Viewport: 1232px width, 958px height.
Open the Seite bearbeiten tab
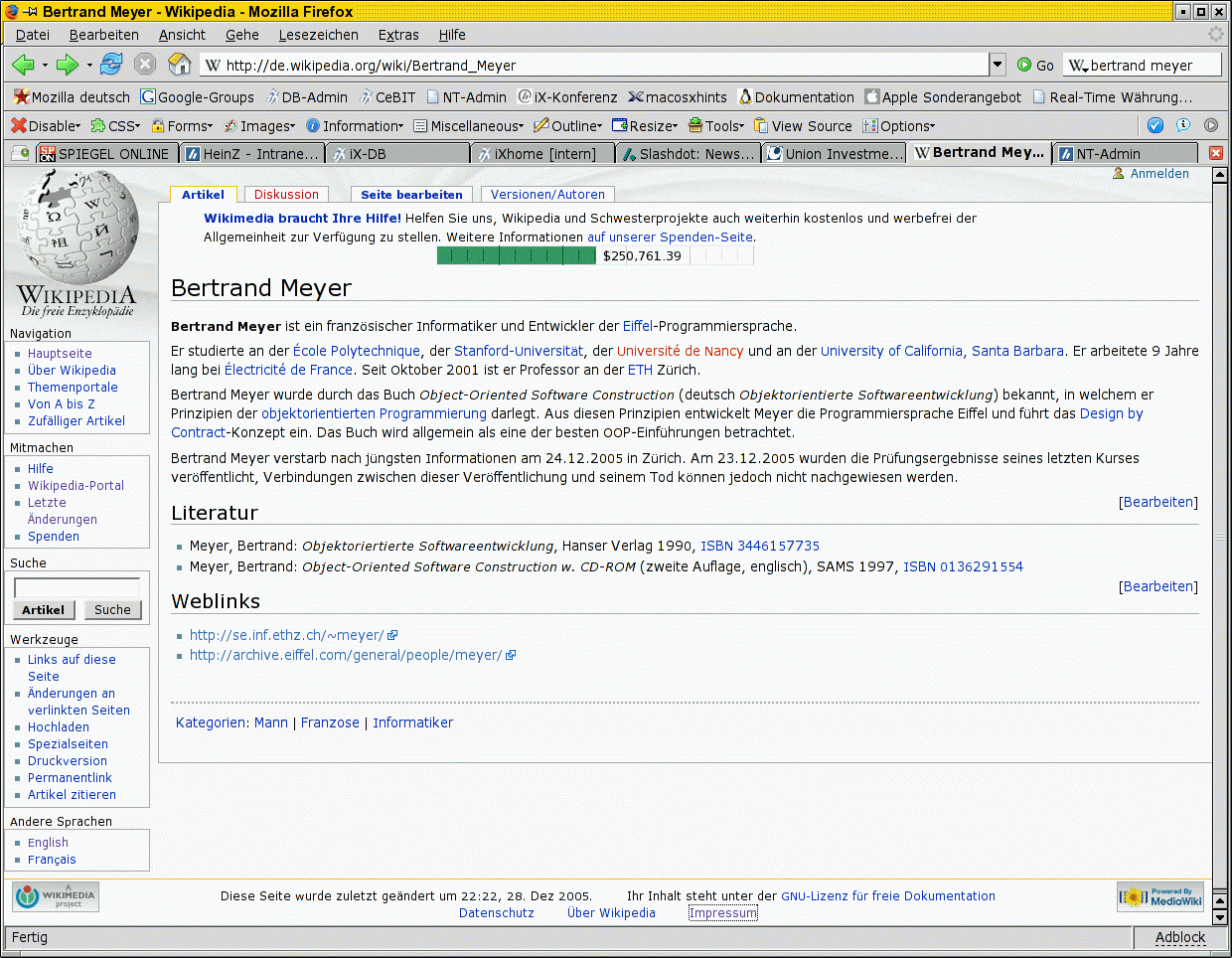411,195
